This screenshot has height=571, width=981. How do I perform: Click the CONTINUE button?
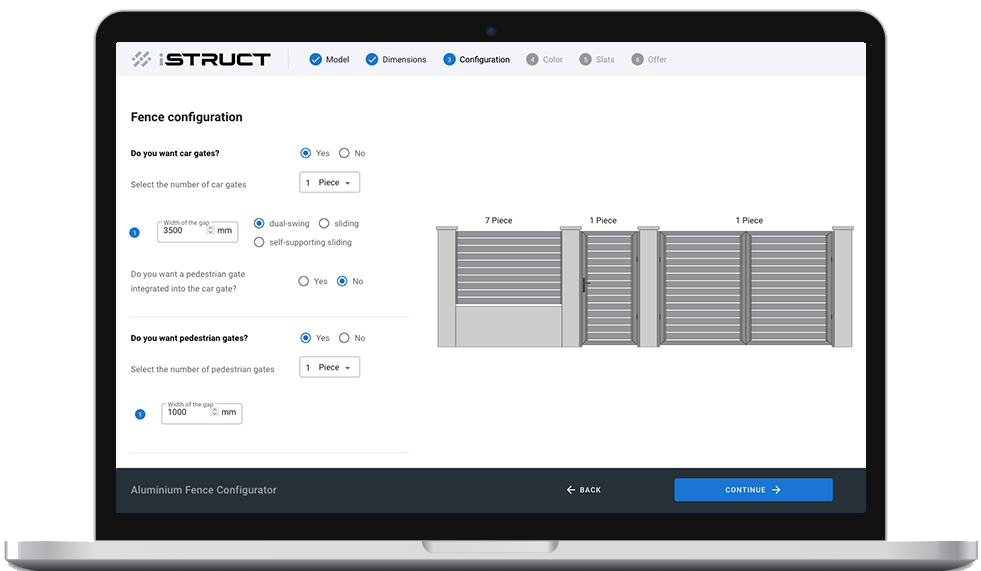point(753,490)
